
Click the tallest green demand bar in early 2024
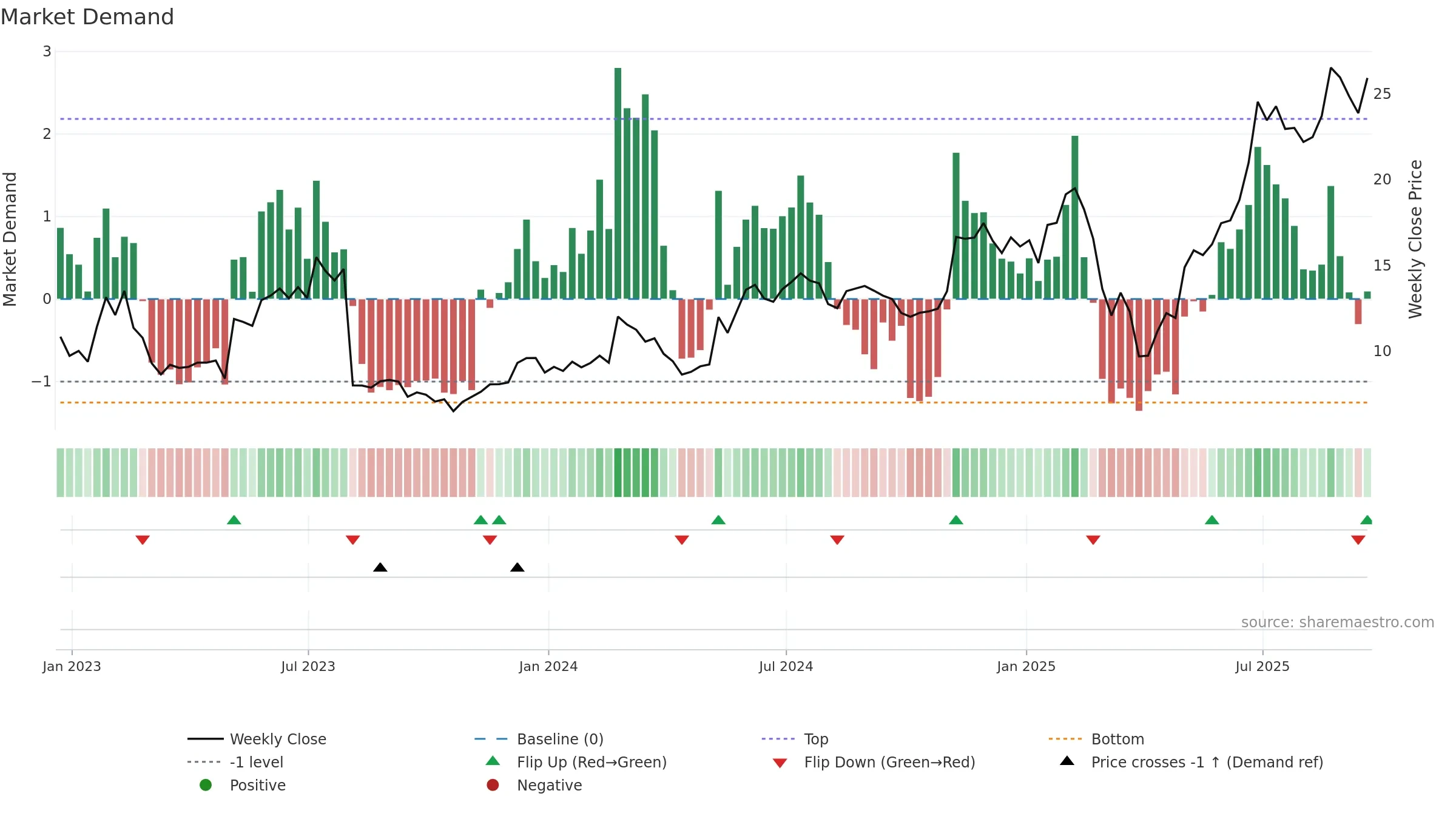coord(618,183)
